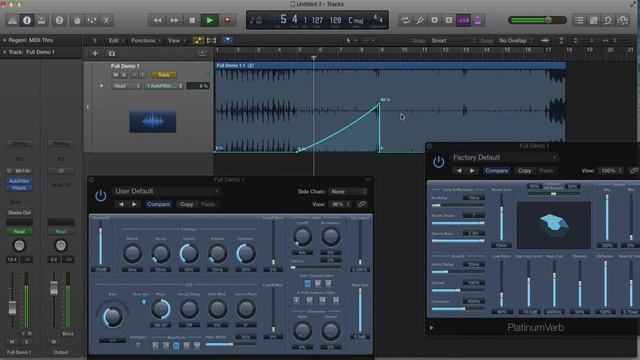This screenshot has height=360, width=640.
Task: Click the Duplicate Track button
Action: click(x=111, y=53)
